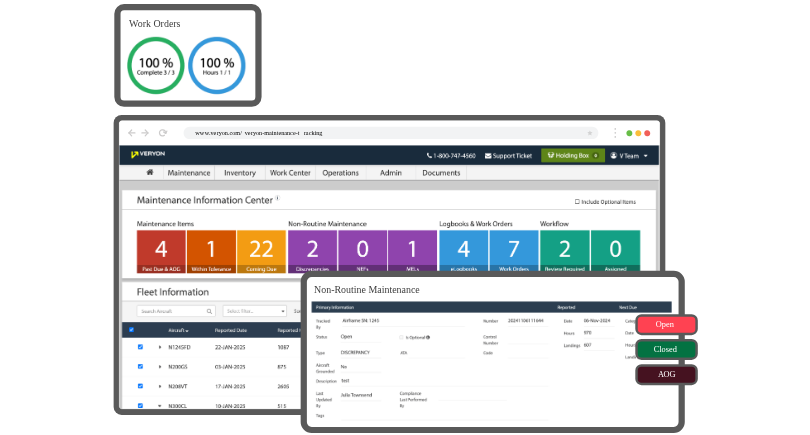
Task: Click the info icon beside Maintenance Information Center
Action: tap(277, 197)
